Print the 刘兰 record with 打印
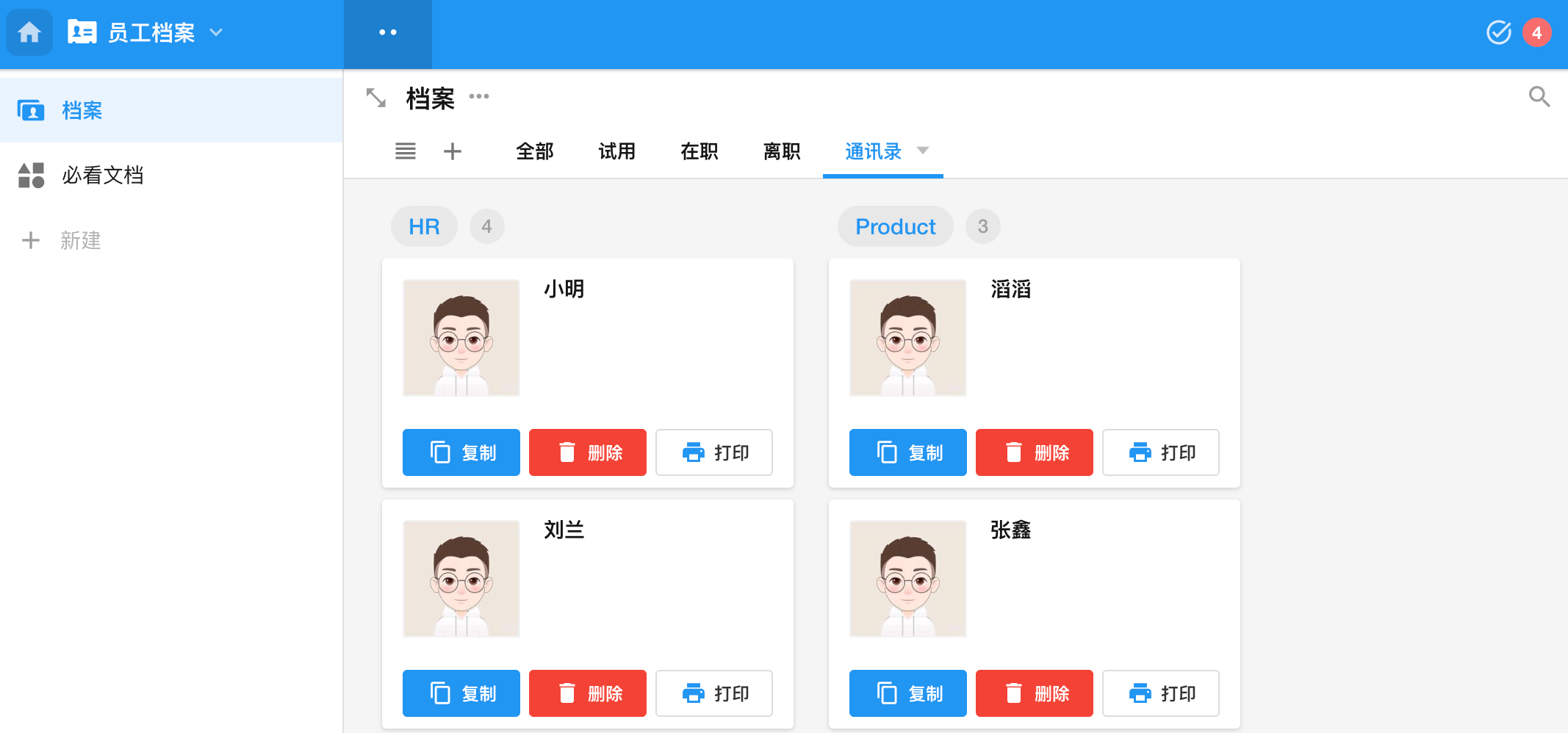This screenshot has width=1568, height=733. [x=713, y=693]
